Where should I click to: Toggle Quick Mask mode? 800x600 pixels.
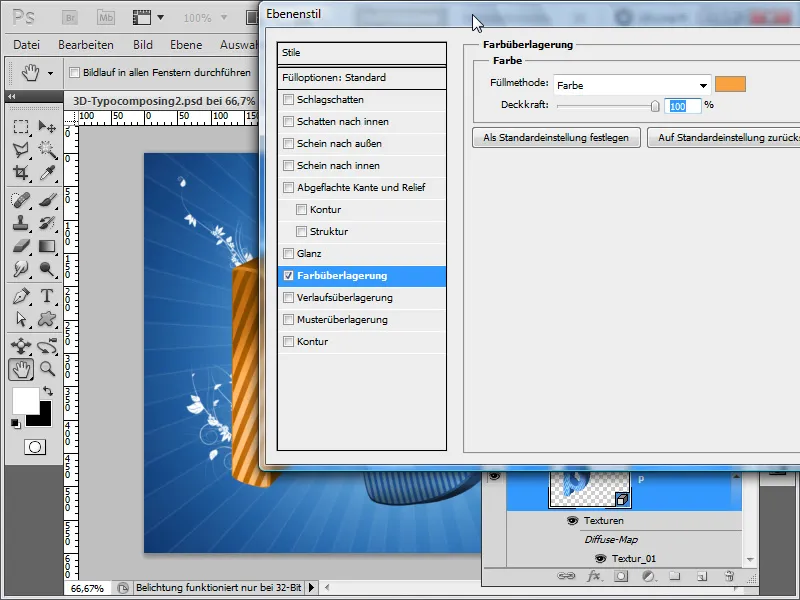click(x=35, y=447)
